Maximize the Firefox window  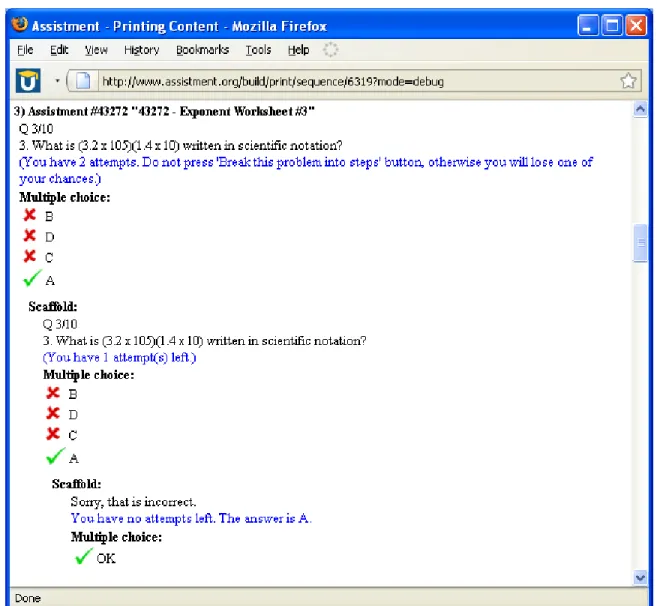(612, 26)
